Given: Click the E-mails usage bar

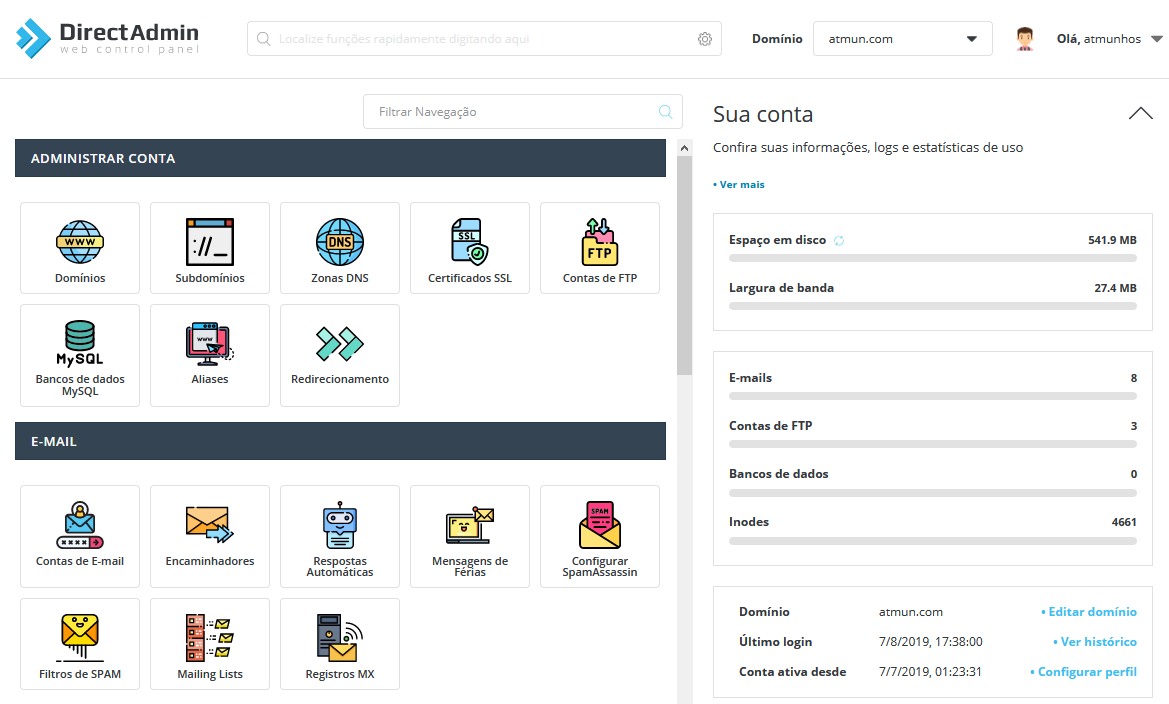Looking at the screenshot, I should pyautogui.click(x=933, y=396).
